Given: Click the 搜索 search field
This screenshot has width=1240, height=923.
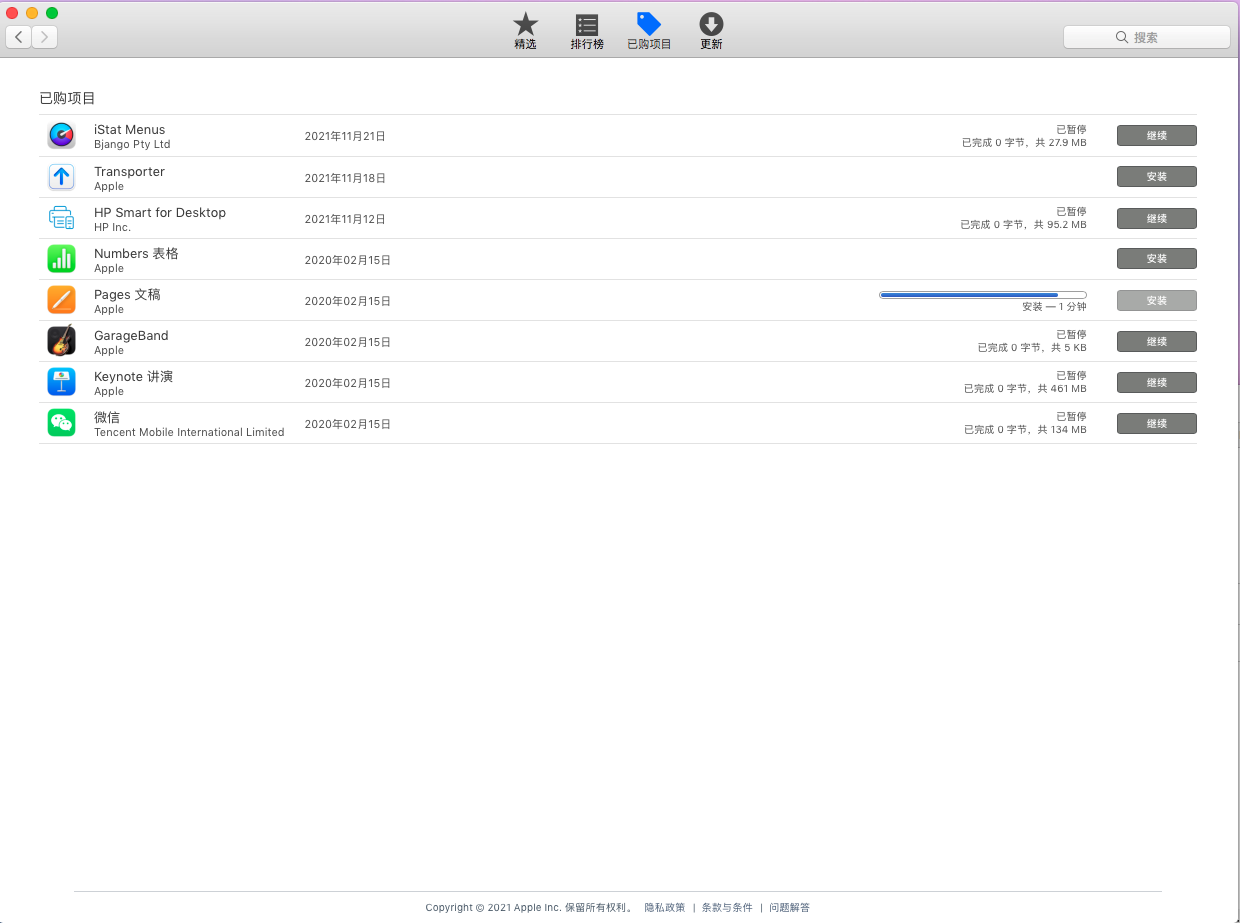Looking at the screenshot, I should (x=1146, y=37).
